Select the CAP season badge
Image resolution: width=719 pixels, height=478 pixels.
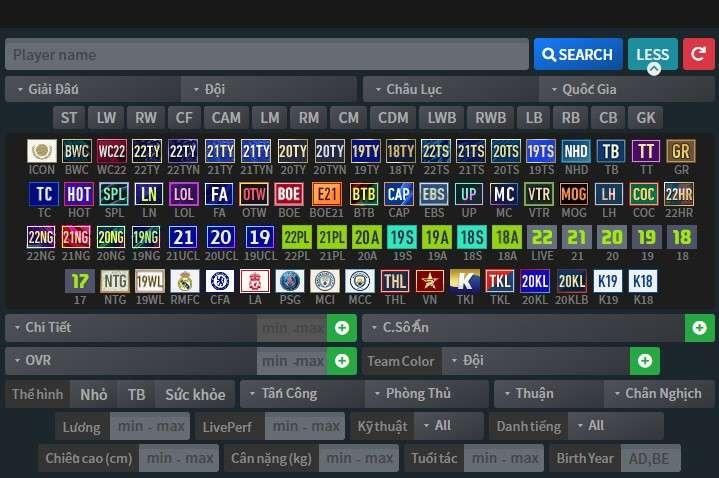[x=398, y=194]
